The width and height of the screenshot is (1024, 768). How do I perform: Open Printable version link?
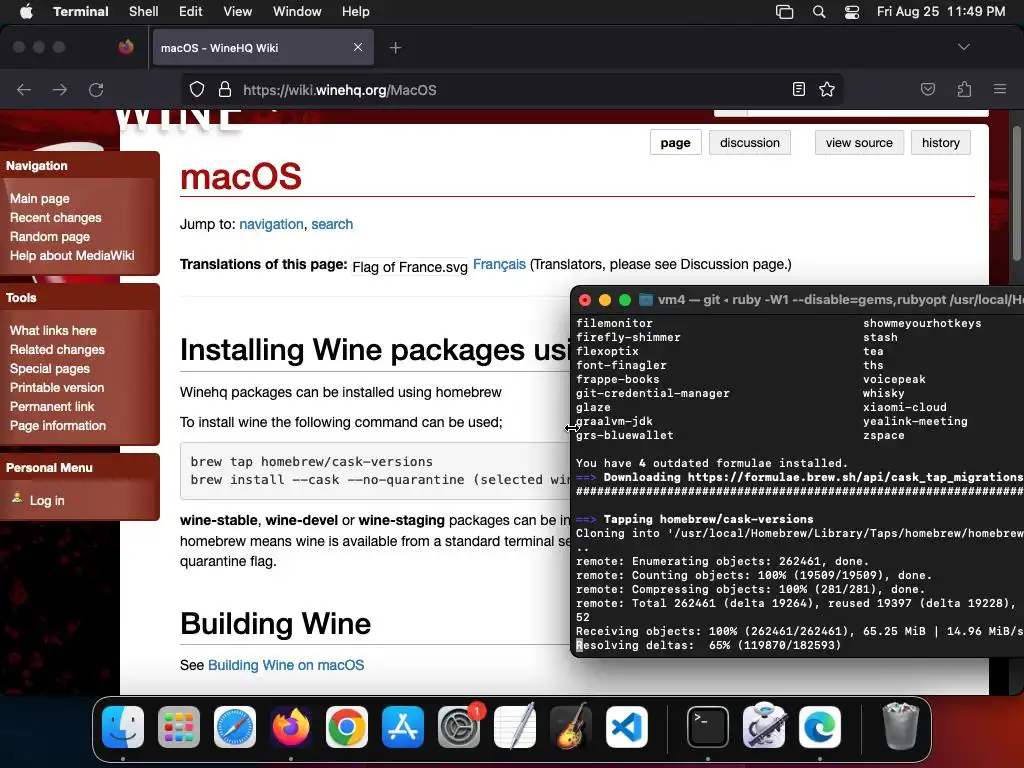57,387
